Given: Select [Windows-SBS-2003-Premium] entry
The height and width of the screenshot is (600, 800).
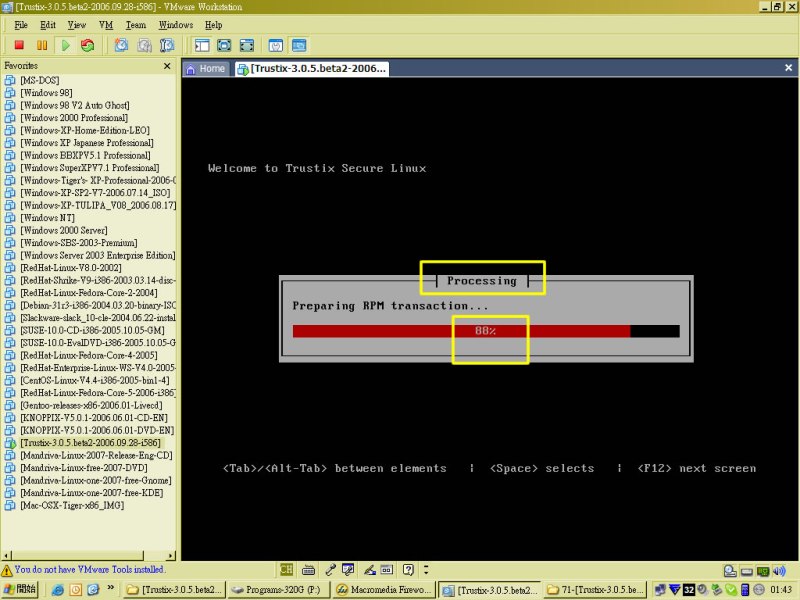Looking at the screenshot, I should pyautogui.click(x=79, y=243).
